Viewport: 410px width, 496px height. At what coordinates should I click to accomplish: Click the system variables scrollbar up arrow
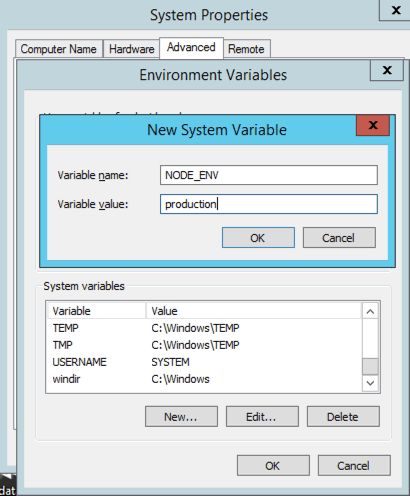(370, 312)
